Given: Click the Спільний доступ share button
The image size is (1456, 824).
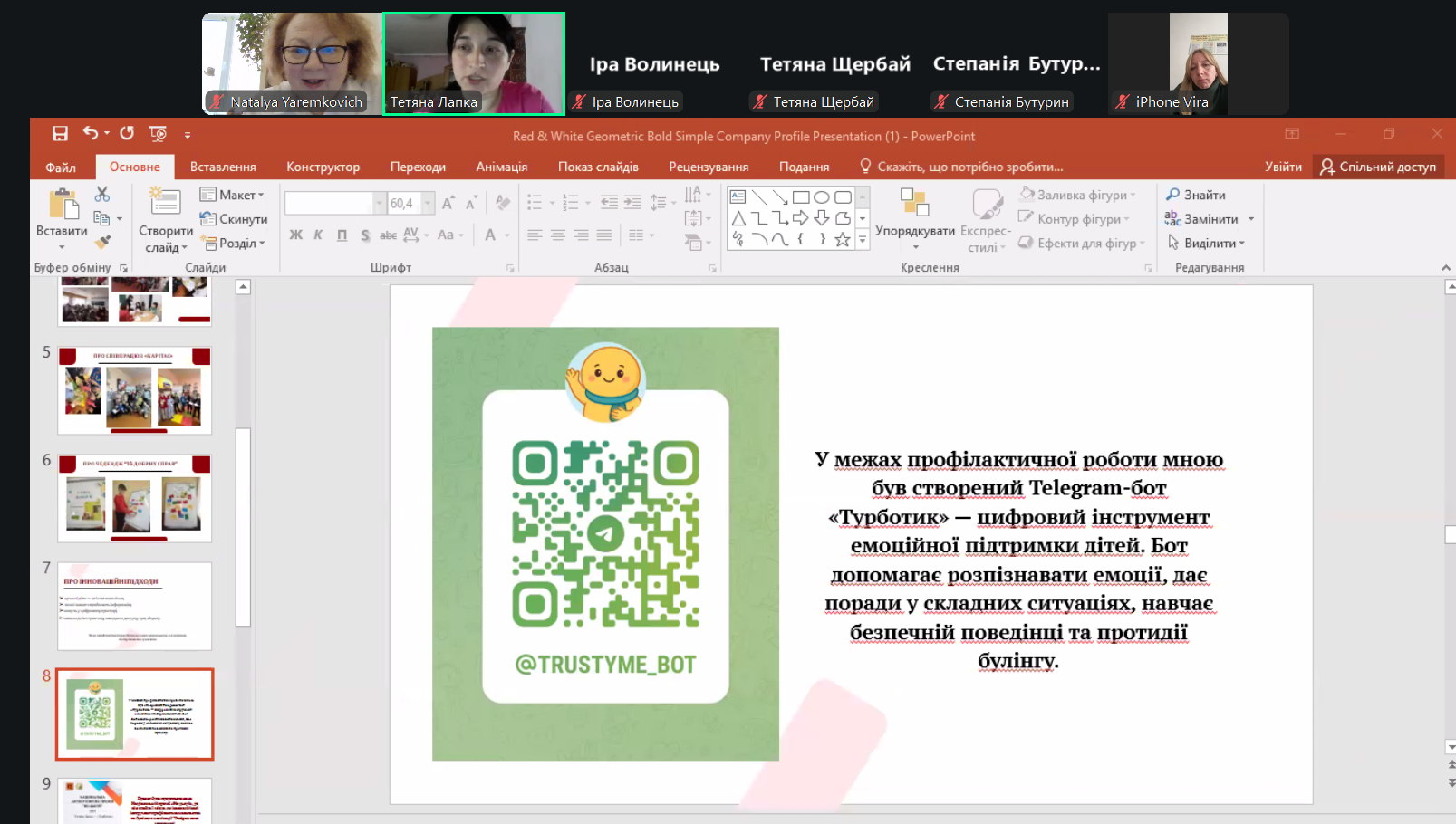Looking at the screenshot, I should pos(1378,167).
